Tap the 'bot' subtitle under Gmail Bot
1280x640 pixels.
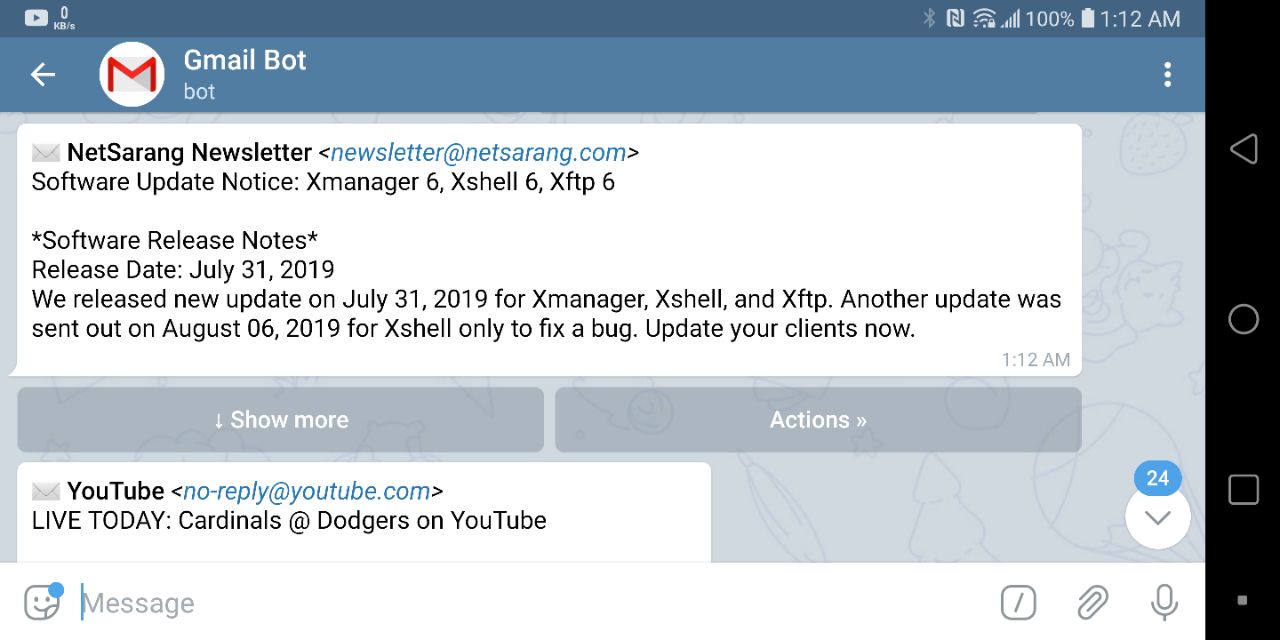[199, 91]
